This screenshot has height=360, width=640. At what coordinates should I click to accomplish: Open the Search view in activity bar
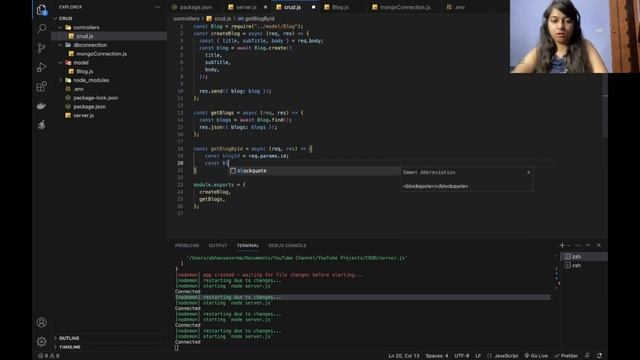(41, 29)
